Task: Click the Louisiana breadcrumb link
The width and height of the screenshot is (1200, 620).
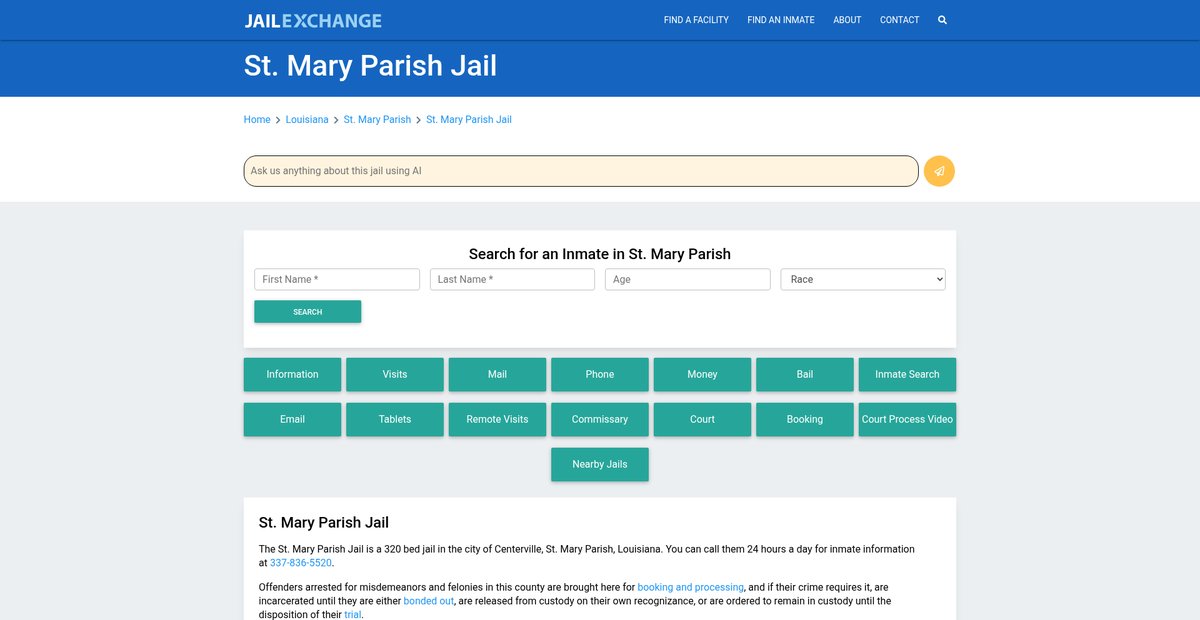Action: click(307, 119)
